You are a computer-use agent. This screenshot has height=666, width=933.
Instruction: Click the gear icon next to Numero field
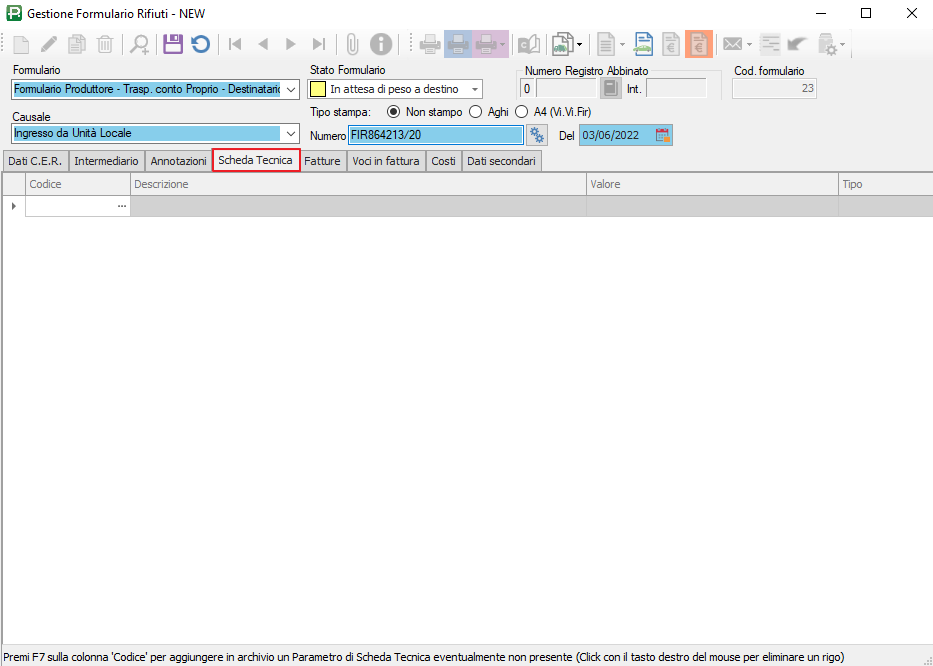[x=538, y=135]
